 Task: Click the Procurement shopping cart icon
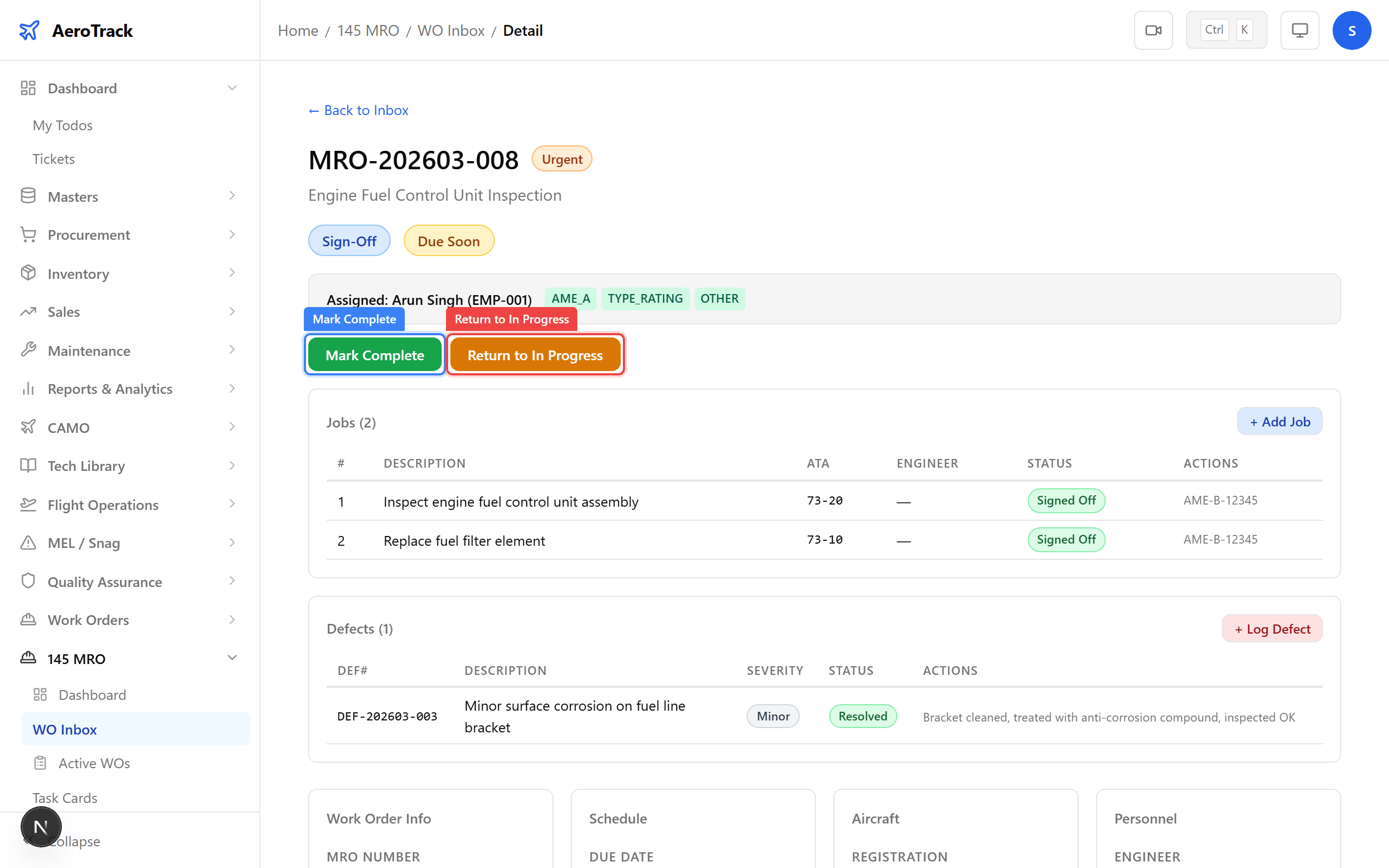(28, 235)
